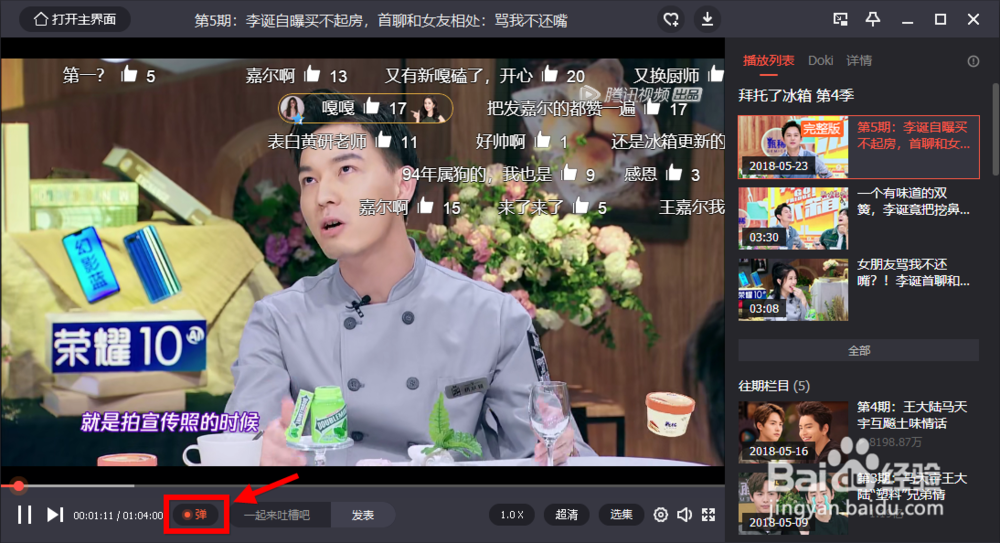Switch to mini player mode icon
Screen dimensions: 1000x543
841,19
